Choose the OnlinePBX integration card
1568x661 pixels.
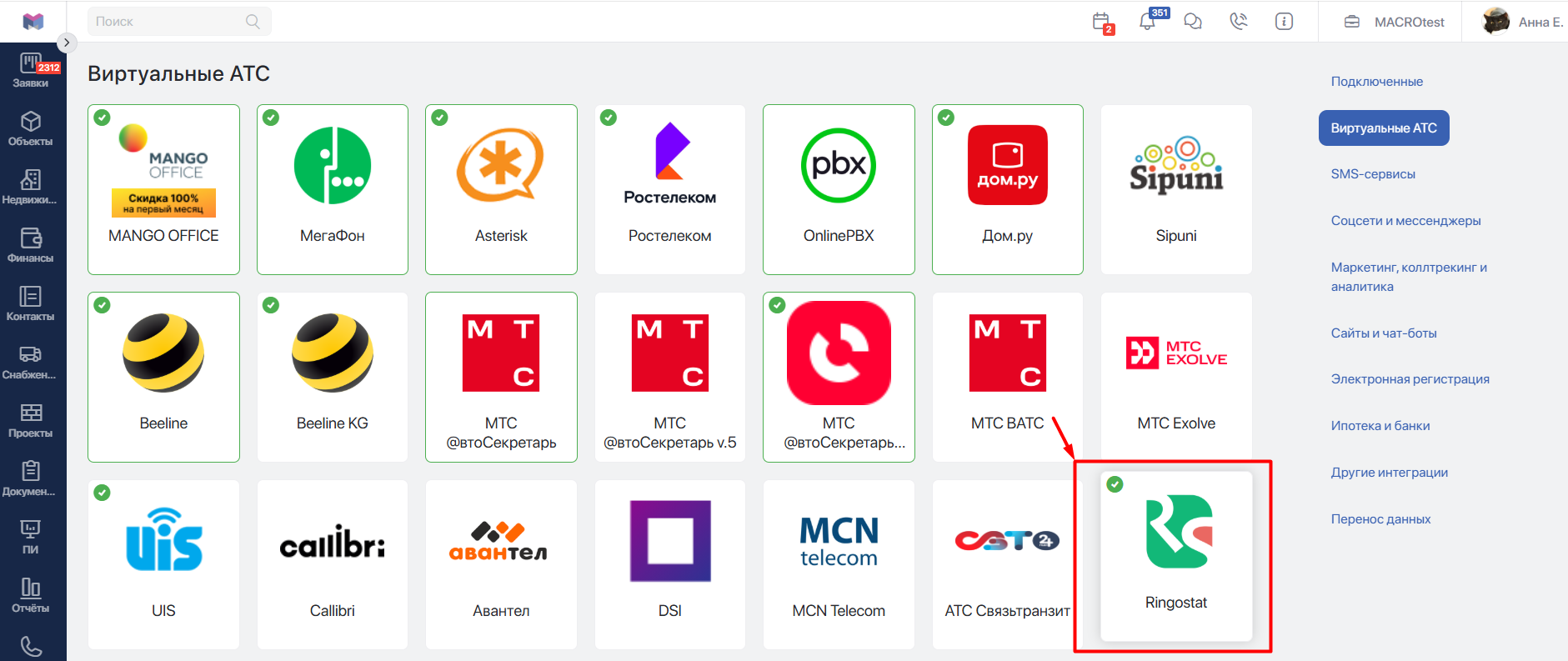tap(839, 189)
